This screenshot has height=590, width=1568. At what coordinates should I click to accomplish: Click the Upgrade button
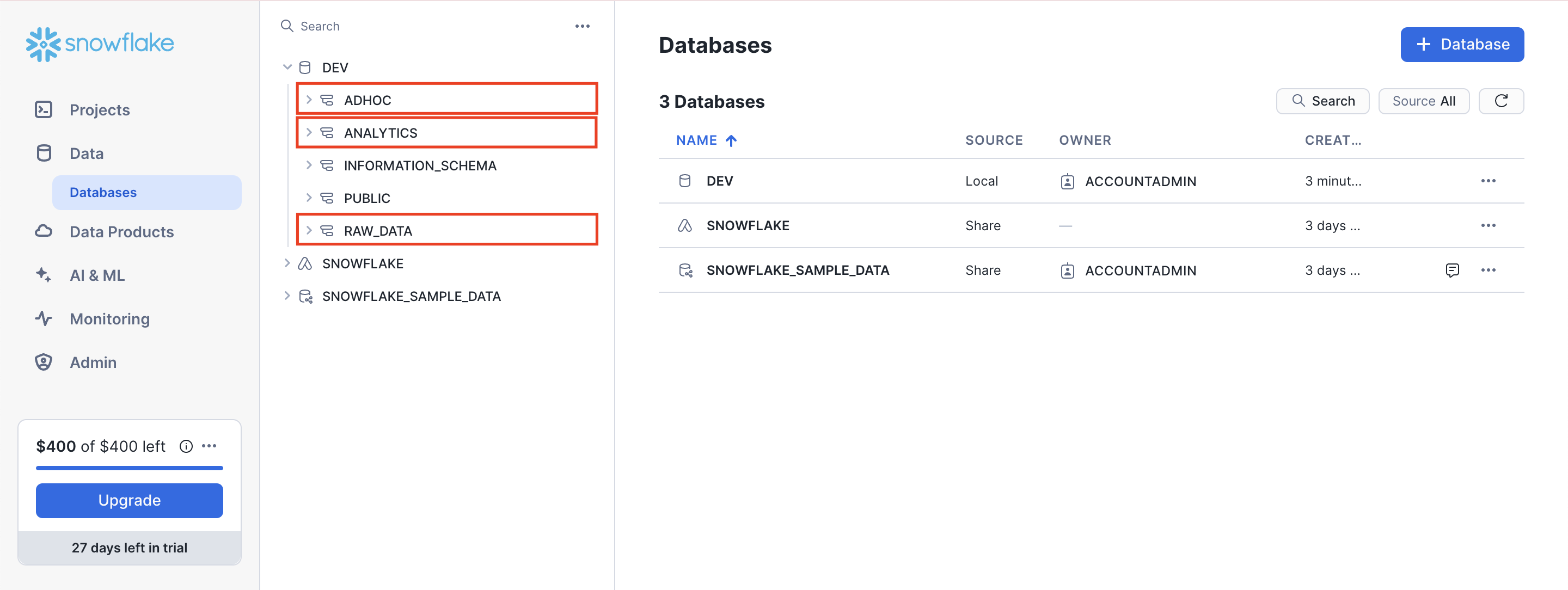point(129,500)
